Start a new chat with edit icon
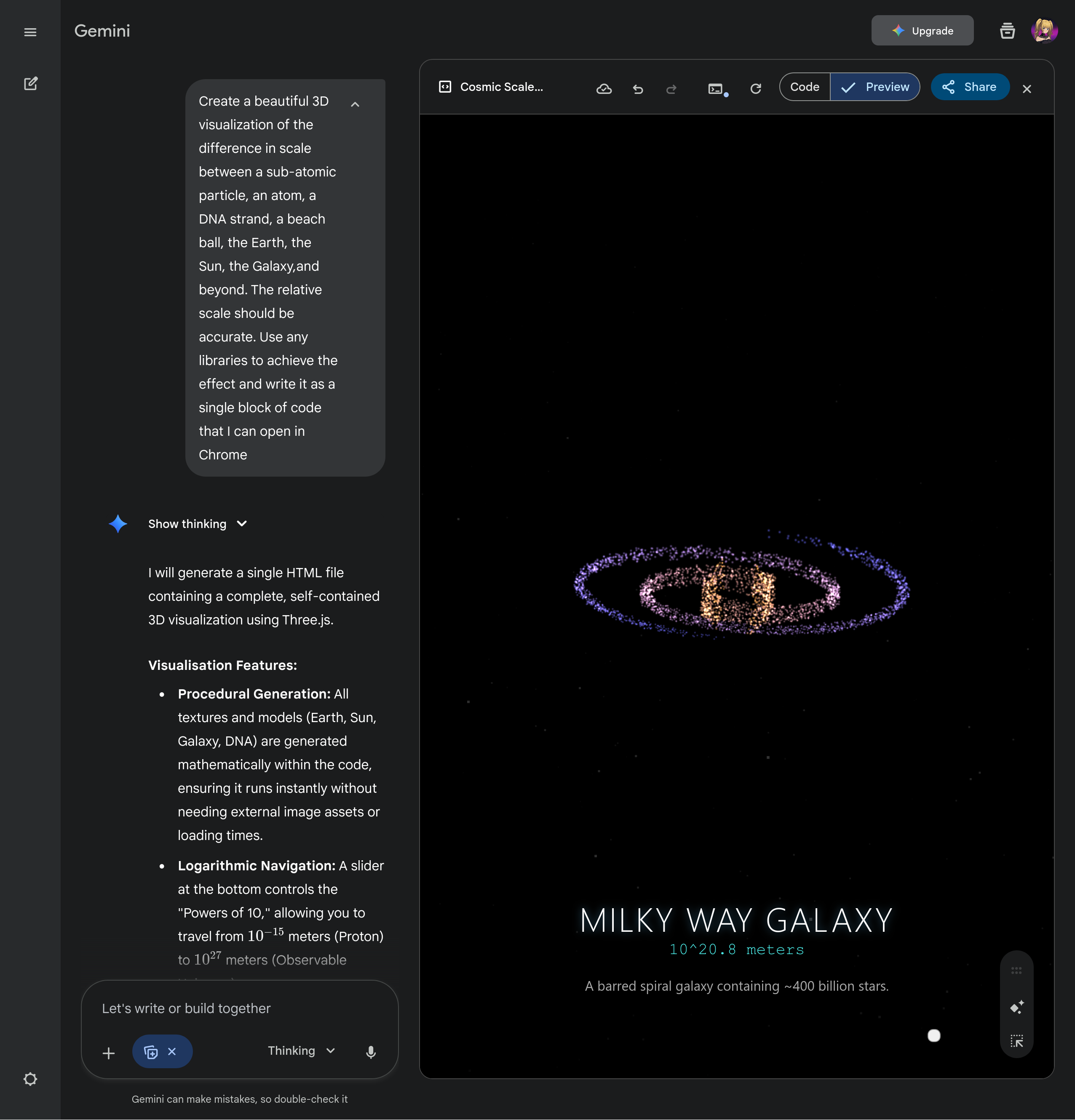The image size is (1075, 1120). coord(30,84)
